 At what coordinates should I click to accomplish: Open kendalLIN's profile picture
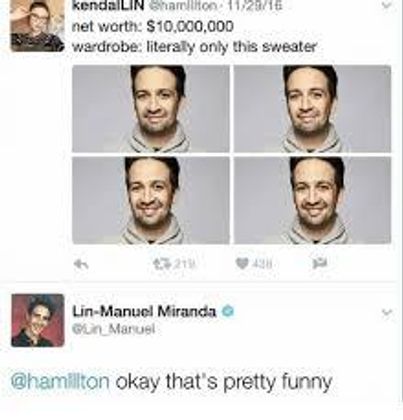pos(37,26)
